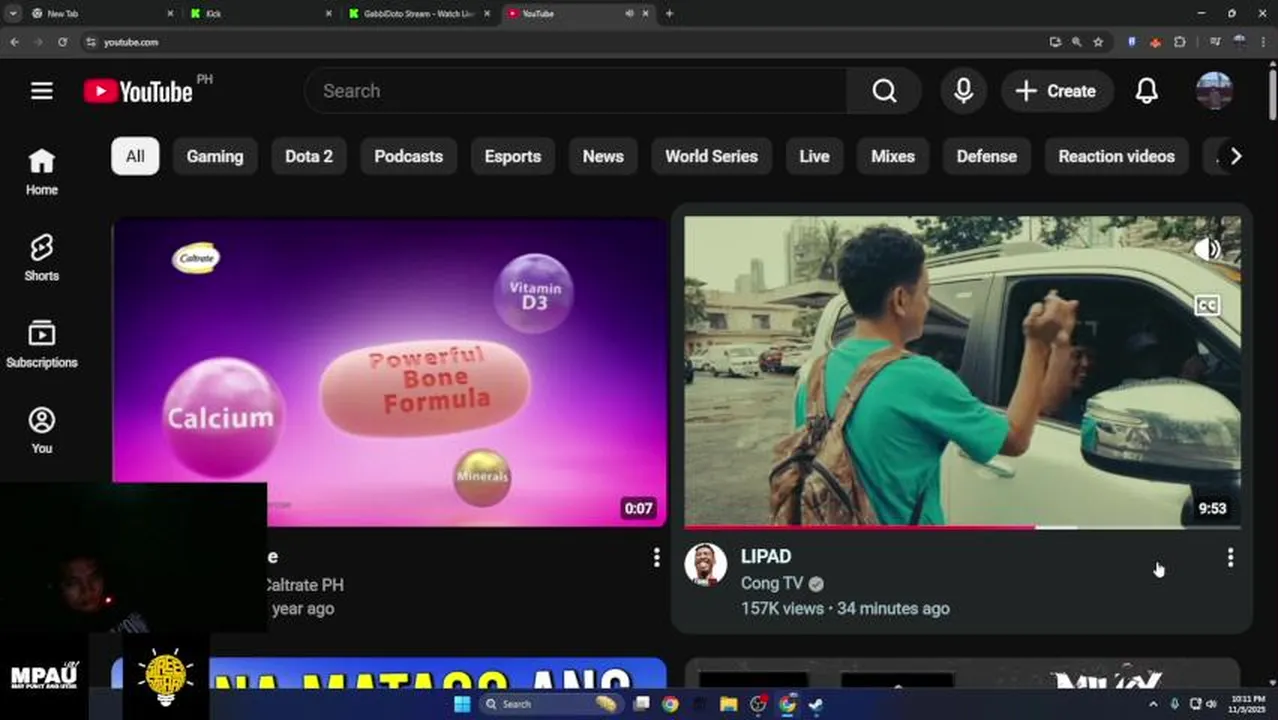The height and width of the screenshot is (720, 1278).
Task: Open the Chrome zoom magnifier icon
Action: point(1076,42)
